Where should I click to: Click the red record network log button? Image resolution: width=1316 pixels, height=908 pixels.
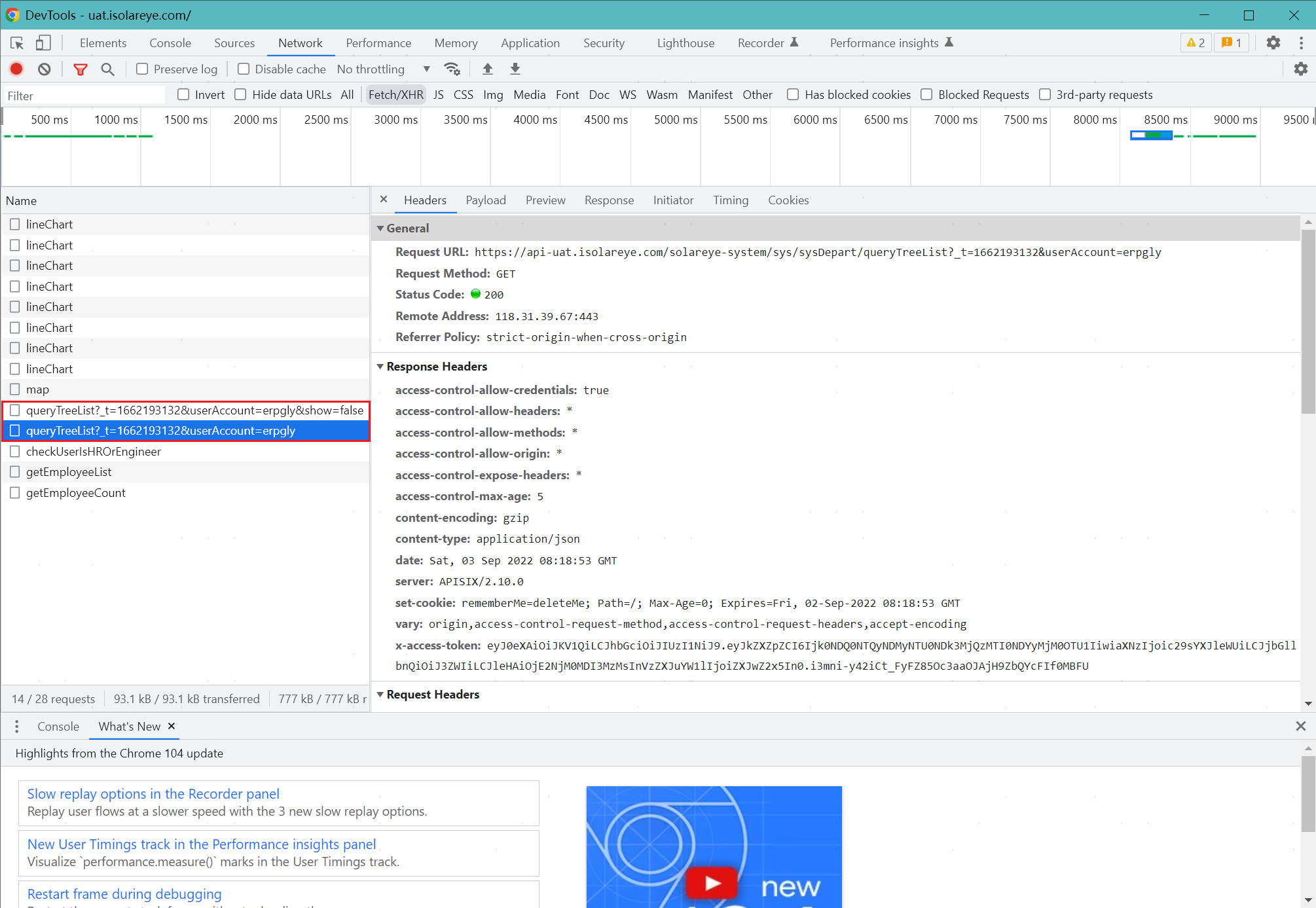(x=16, y=69)
